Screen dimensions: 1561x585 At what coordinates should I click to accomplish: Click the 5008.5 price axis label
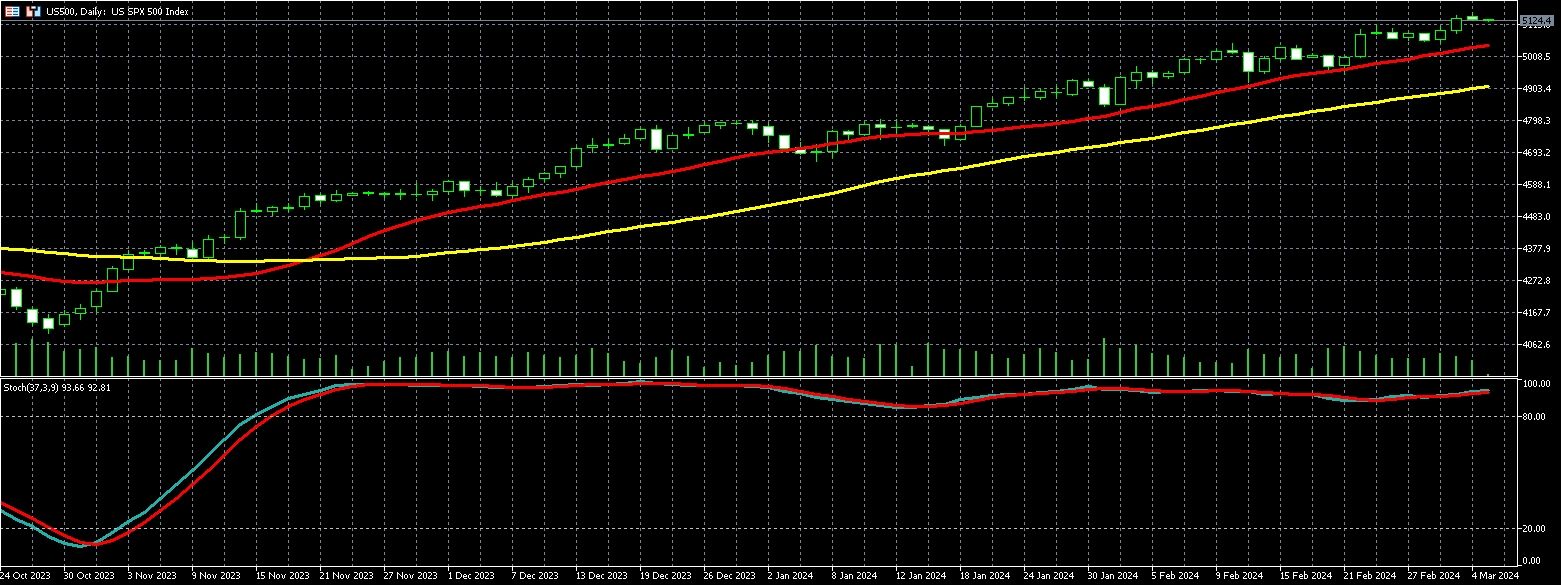[x=1535, y=57]
